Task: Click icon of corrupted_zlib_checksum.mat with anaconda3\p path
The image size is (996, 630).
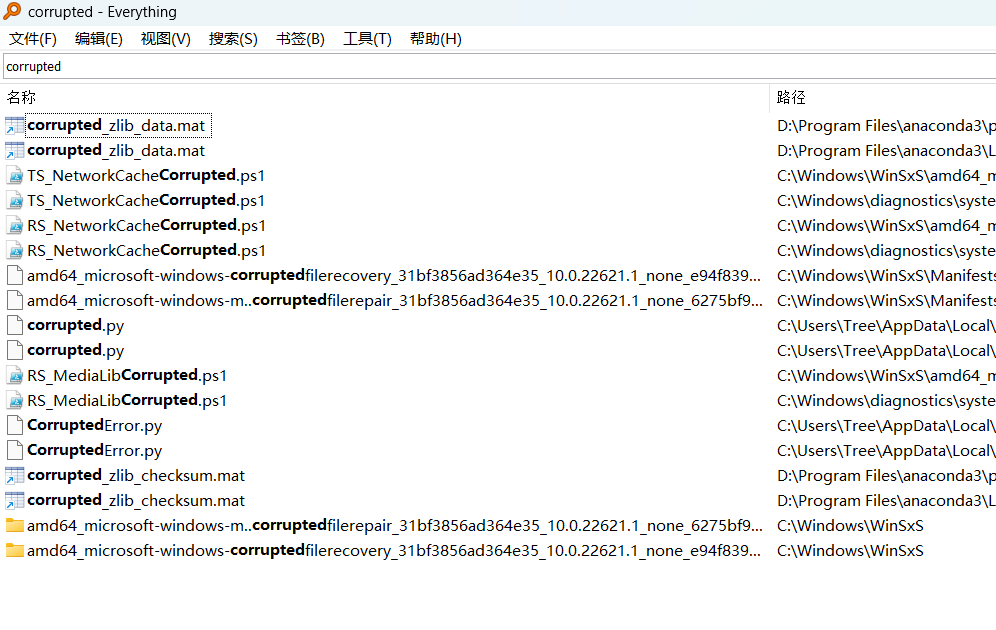Action: point(15,476)
